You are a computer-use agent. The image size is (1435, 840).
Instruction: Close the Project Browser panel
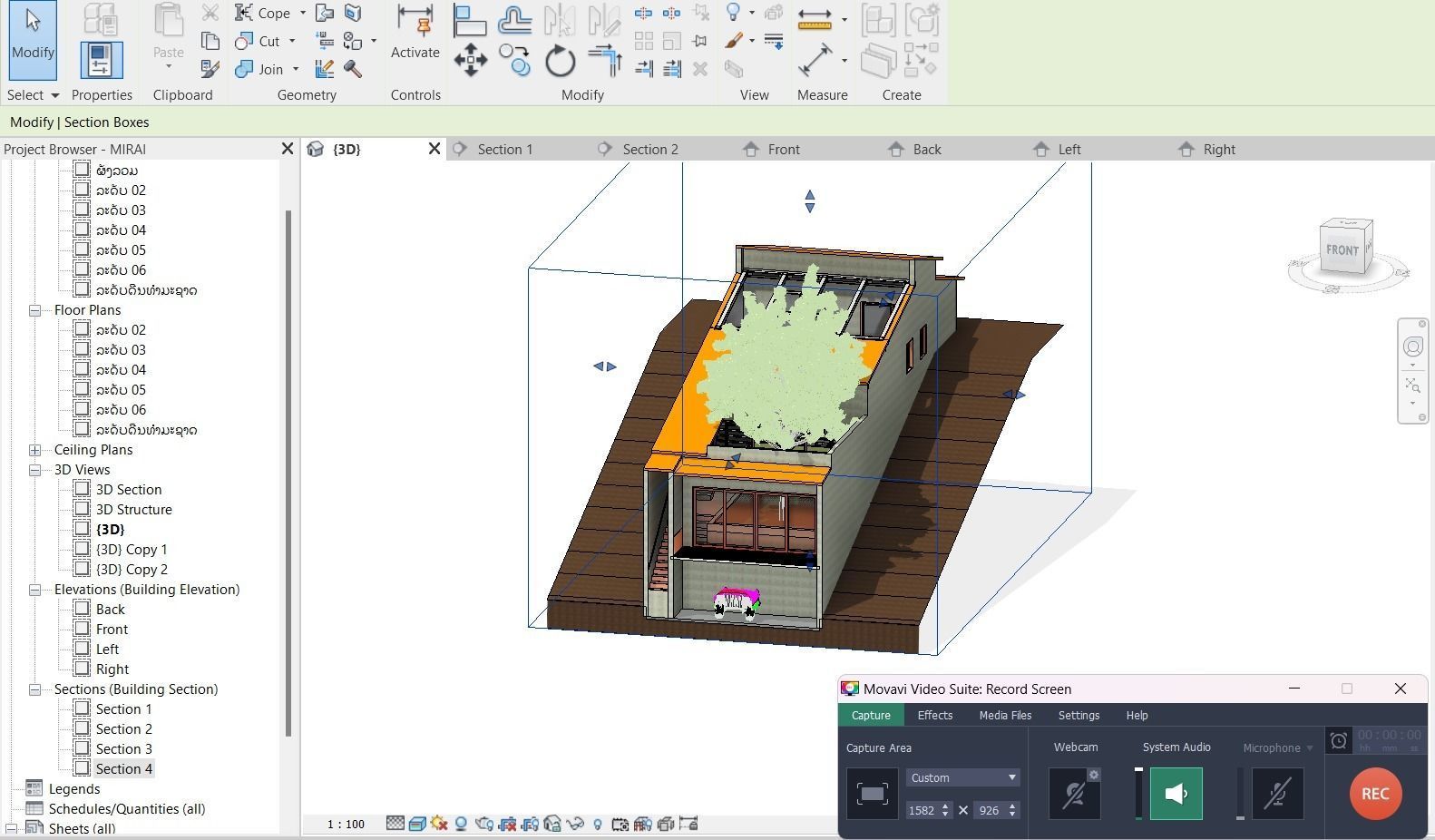pos(288,148)
